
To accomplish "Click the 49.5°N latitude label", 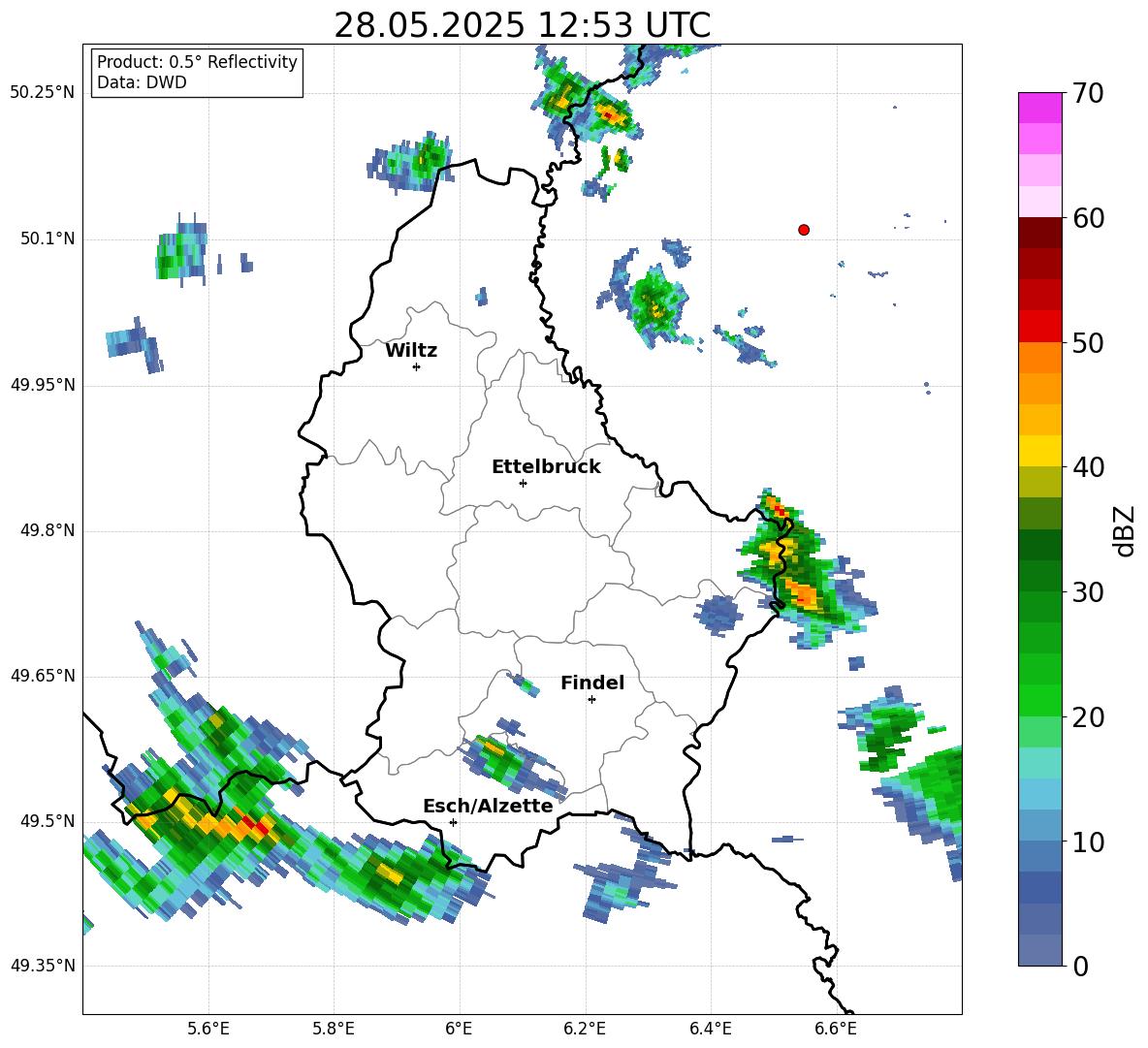I will pyautogui.click(x=48, y=821).
